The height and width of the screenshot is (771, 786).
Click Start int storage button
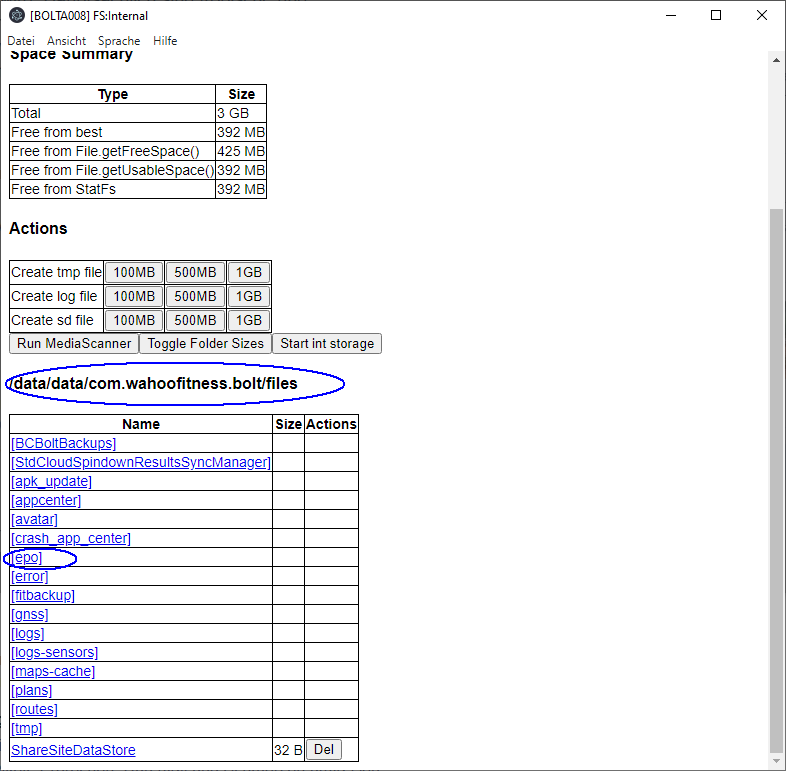pos(327,343)
